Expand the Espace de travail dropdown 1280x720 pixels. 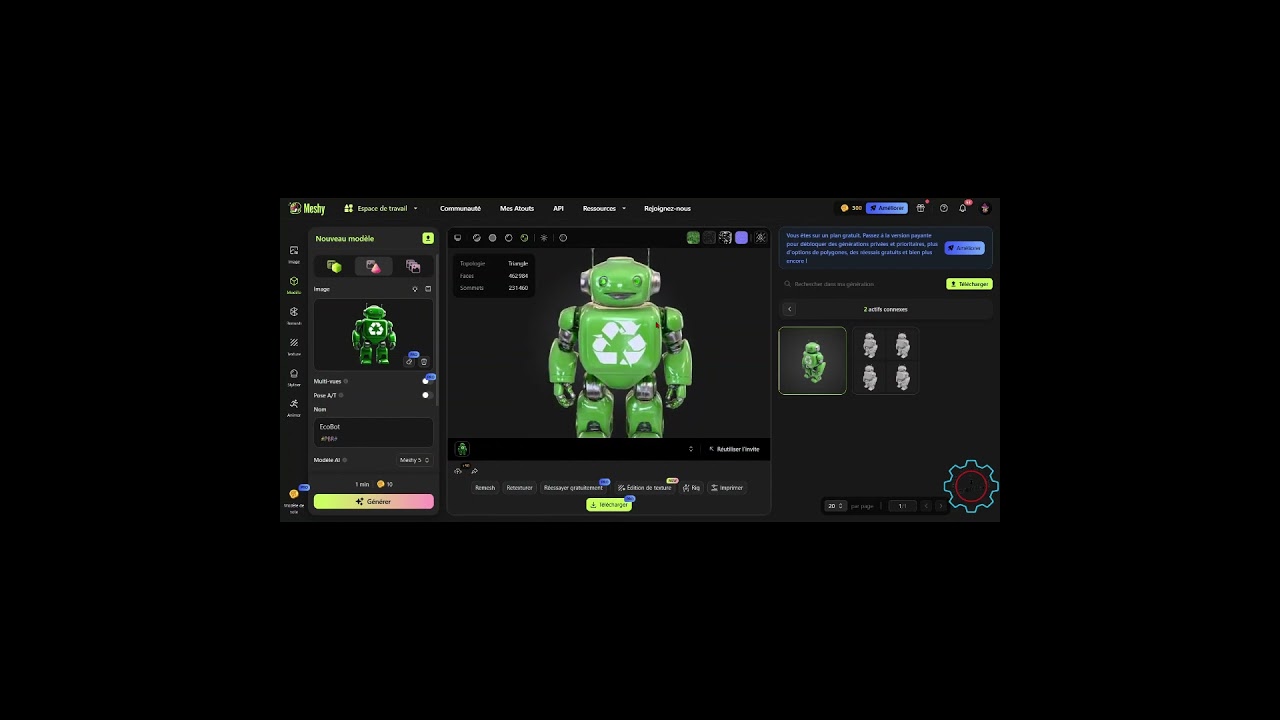pyautogui.click(x=381, y=208)
